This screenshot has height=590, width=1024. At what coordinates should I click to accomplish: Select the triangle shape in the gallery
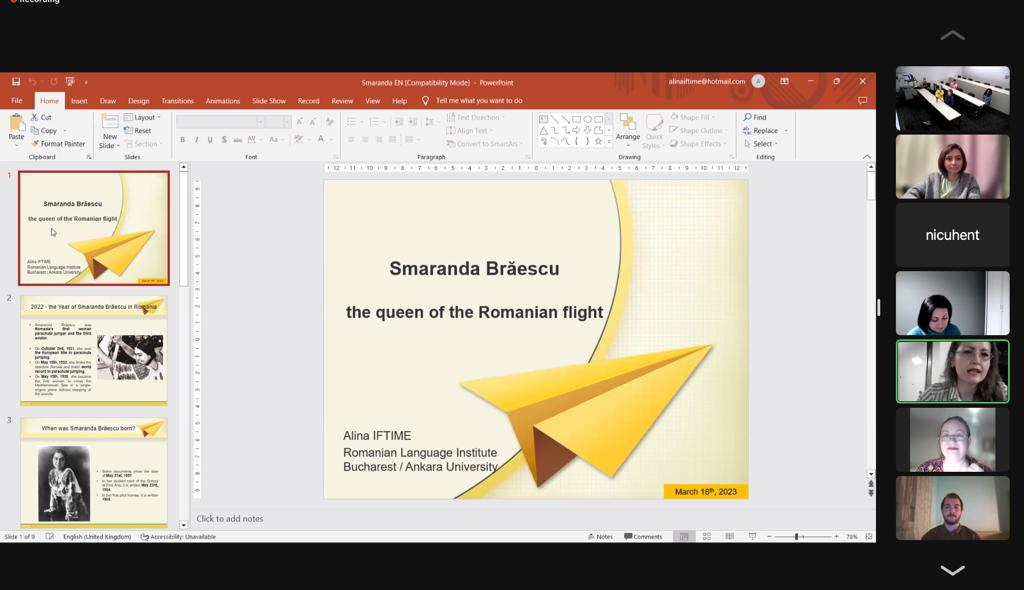click(x=543, y=131)
